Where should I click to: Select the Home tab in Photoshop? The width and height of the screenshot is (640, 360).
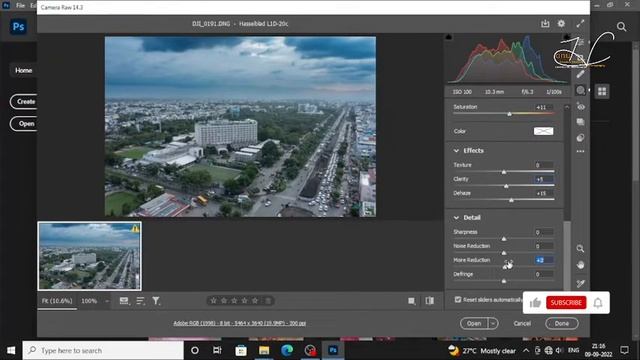[x=23, y=70]
